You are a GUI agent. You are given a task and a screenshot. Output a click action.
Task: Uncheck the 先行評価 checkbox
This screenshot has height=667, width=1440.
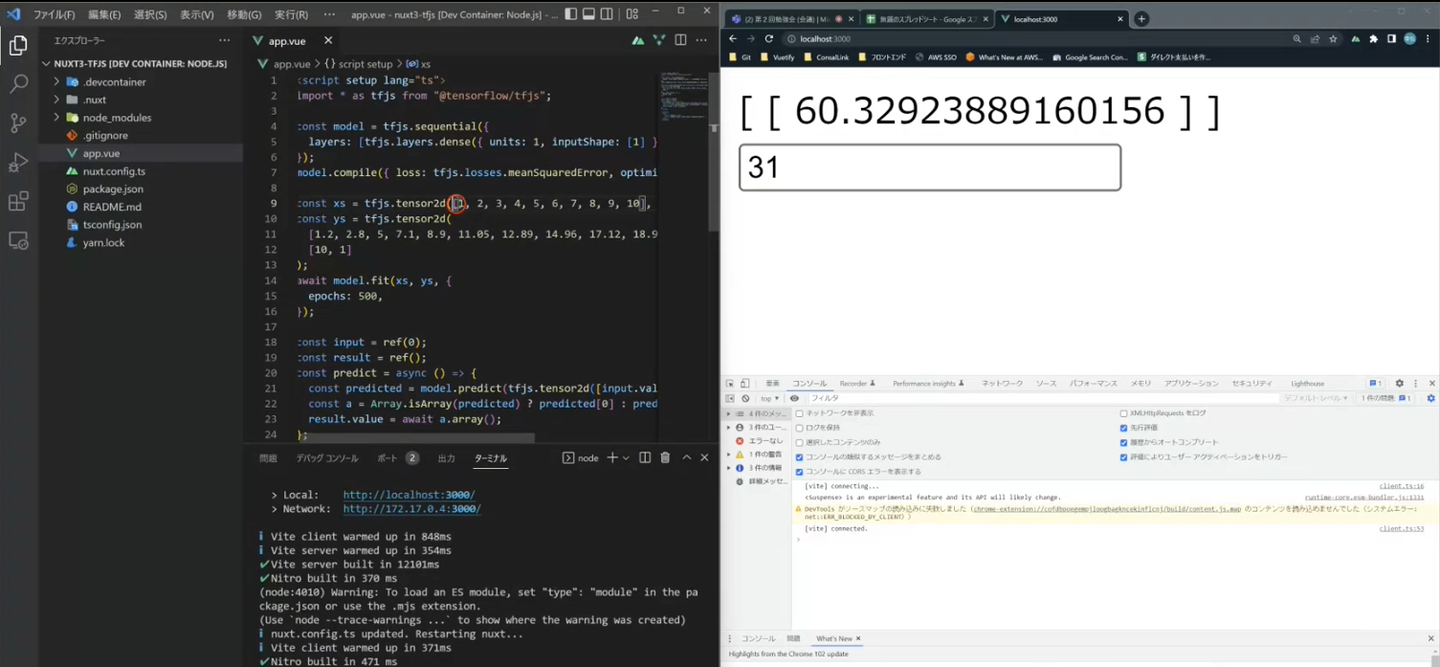pyautogui.click(x=1124, y=428)
